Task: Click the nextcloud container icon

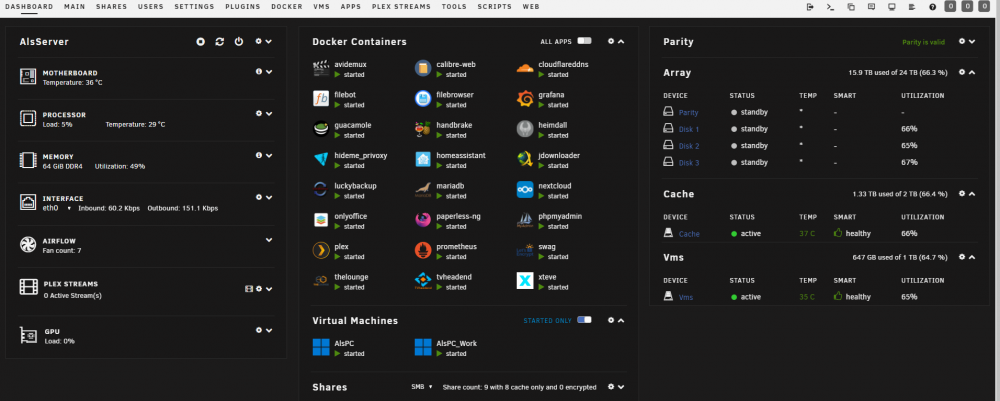Action: [525, 189]
